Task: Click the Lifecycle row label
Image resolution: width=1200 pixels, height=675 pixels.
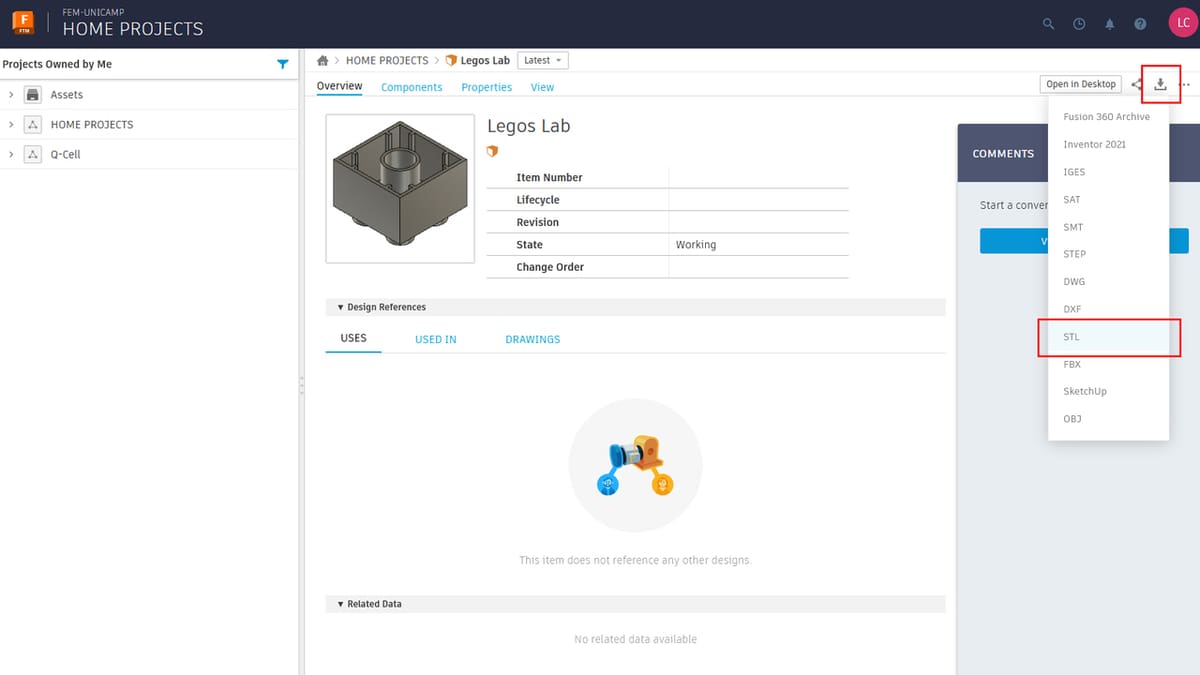Action: pos(538,200)
